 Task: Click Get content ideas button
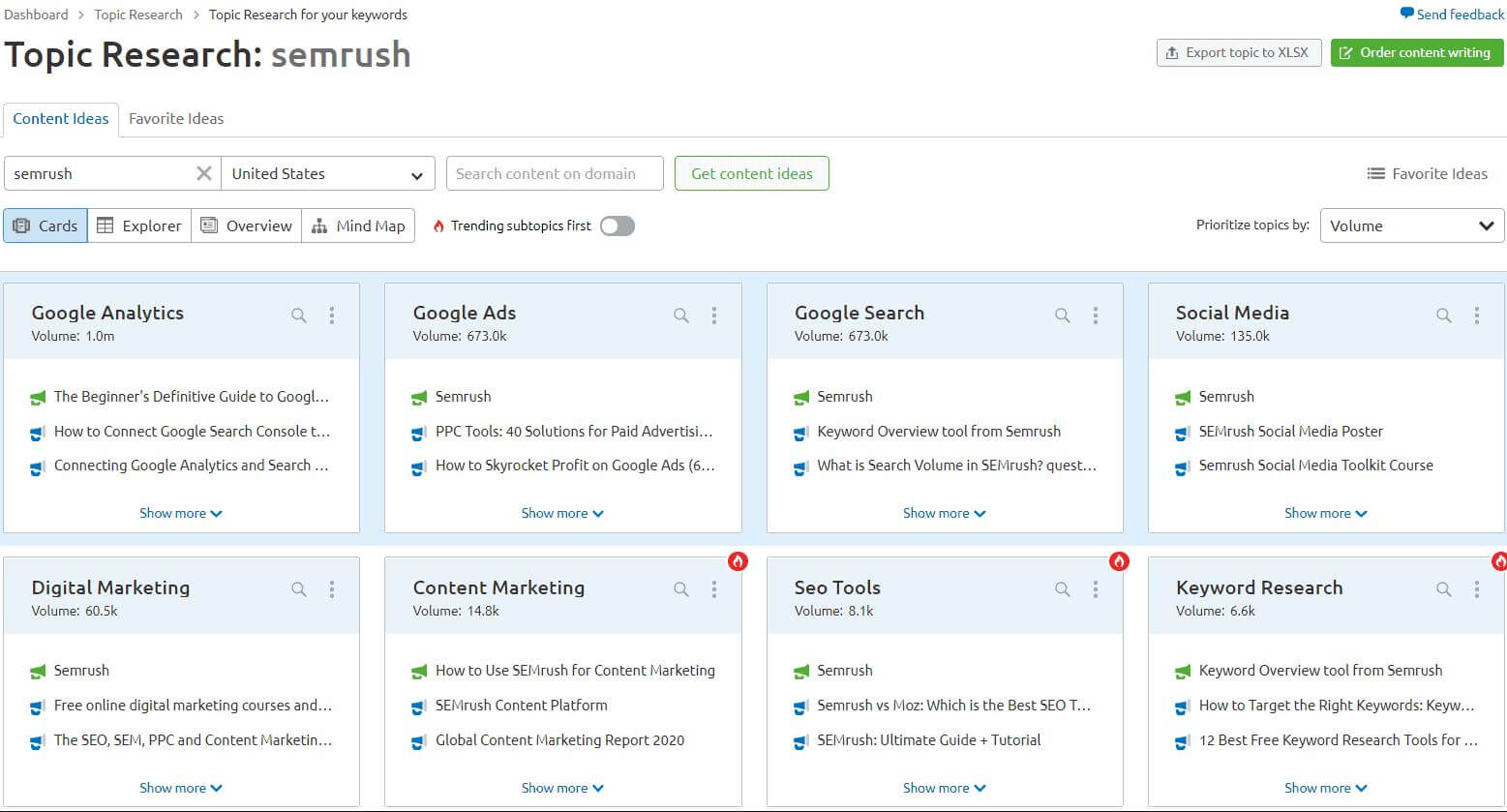click(x=752, y=173)
